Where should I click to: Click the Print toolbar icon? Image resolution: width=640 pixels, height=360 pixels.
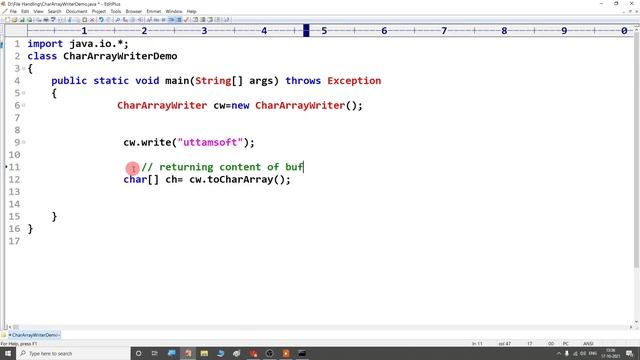[46, 20]
